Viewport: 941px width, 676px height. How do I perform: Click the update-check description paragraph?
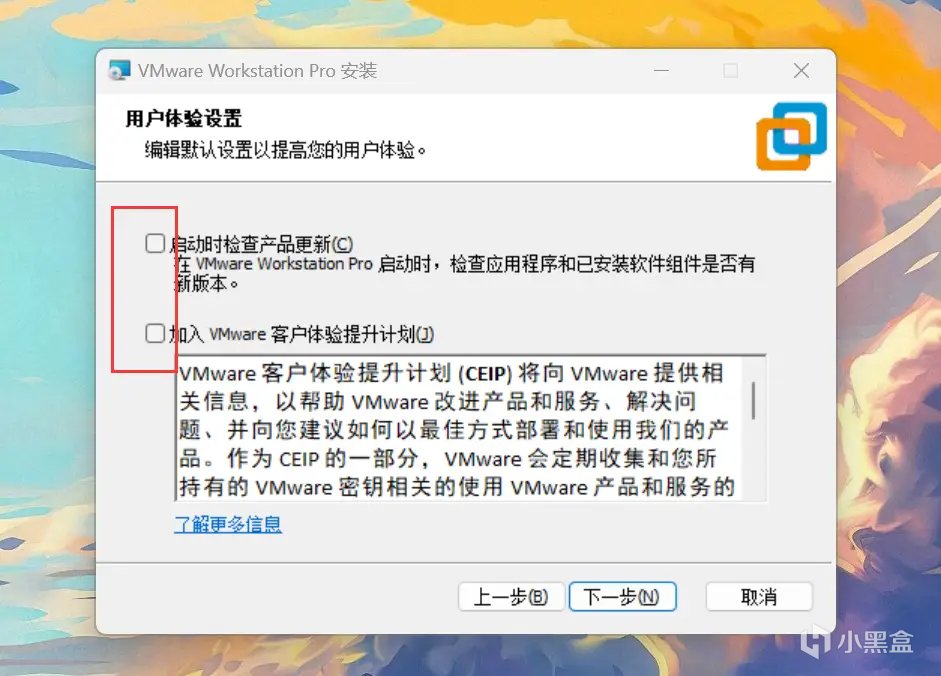pyautogui.click(x=464, y=273)
